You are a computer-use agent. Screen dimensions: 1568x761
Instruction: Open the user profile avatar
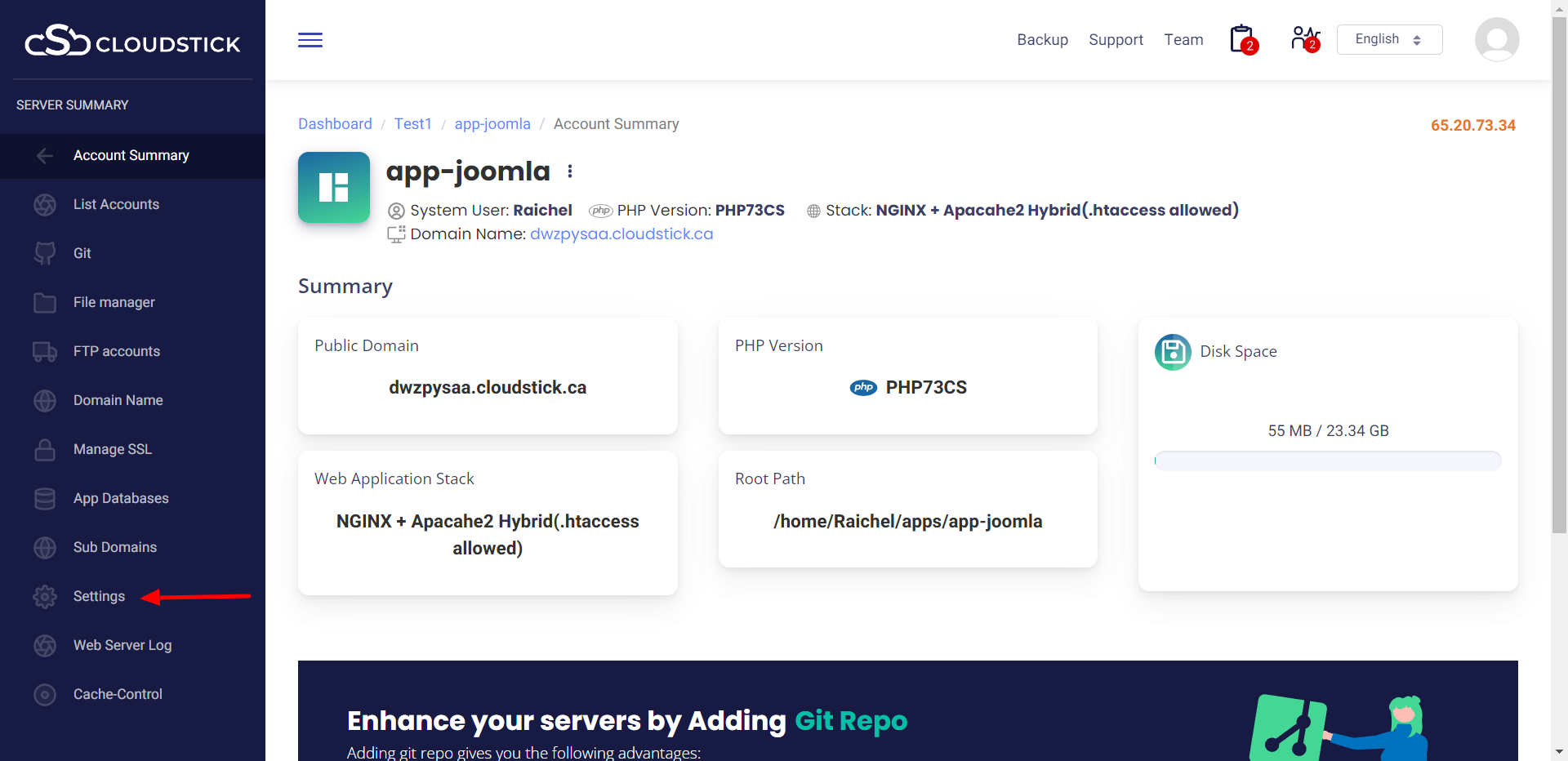1496,39
